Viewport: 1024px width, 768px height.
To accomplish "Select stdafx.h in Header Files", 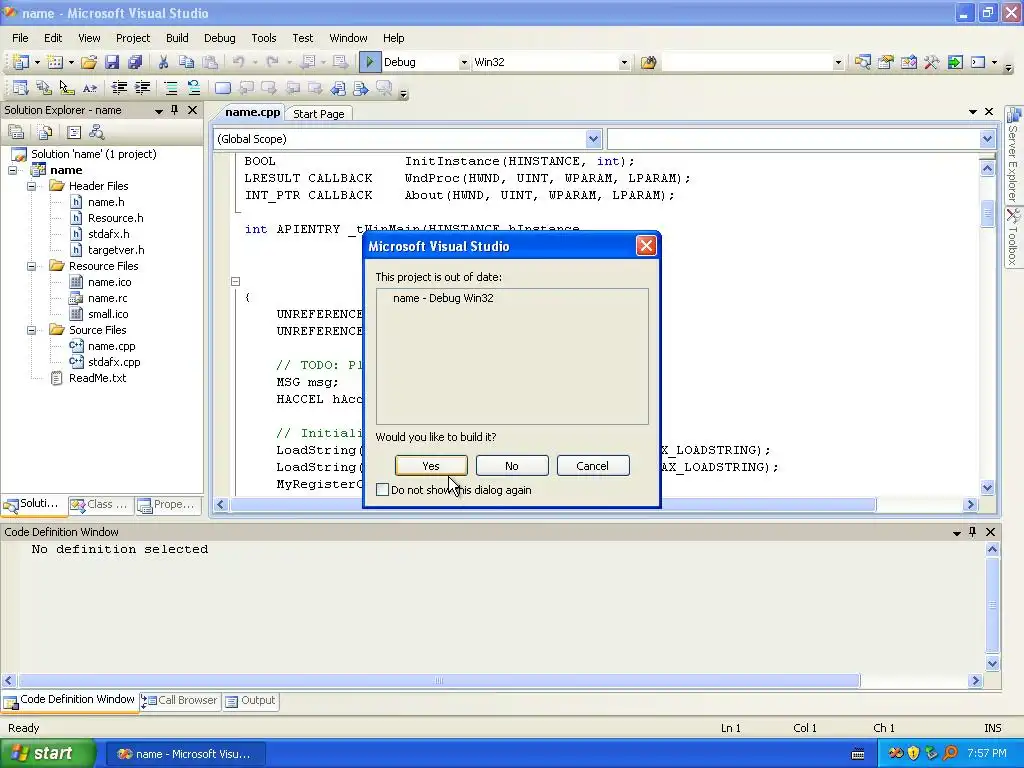I will pyautogui.click(x=108, y=234).
